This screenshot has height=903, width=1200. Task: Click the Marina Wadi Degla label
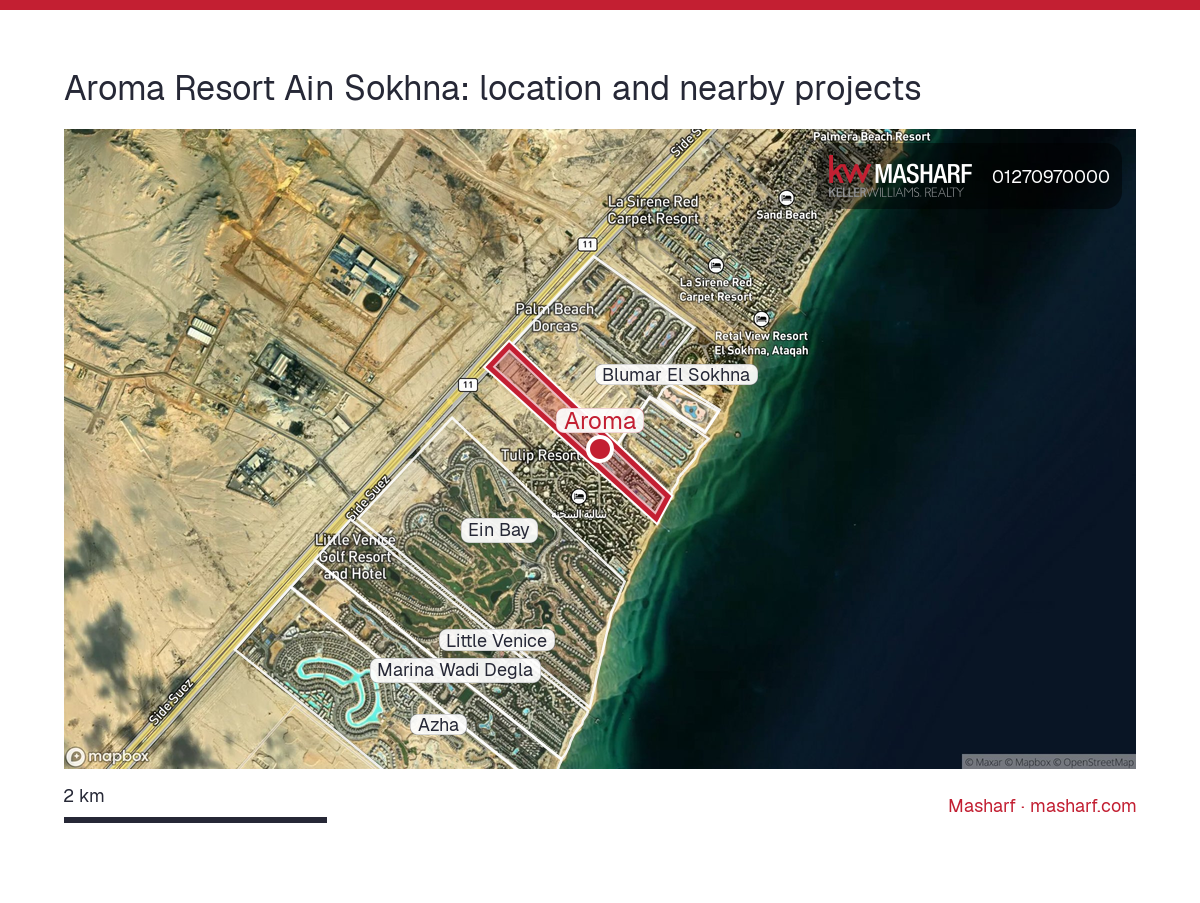pos(455,670)
